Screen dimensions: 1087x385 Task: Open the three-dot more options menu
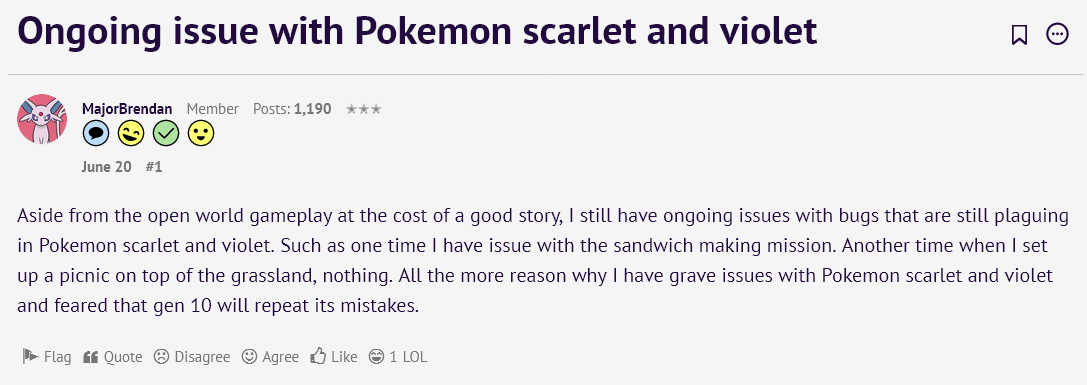[x=1057, y=34]
